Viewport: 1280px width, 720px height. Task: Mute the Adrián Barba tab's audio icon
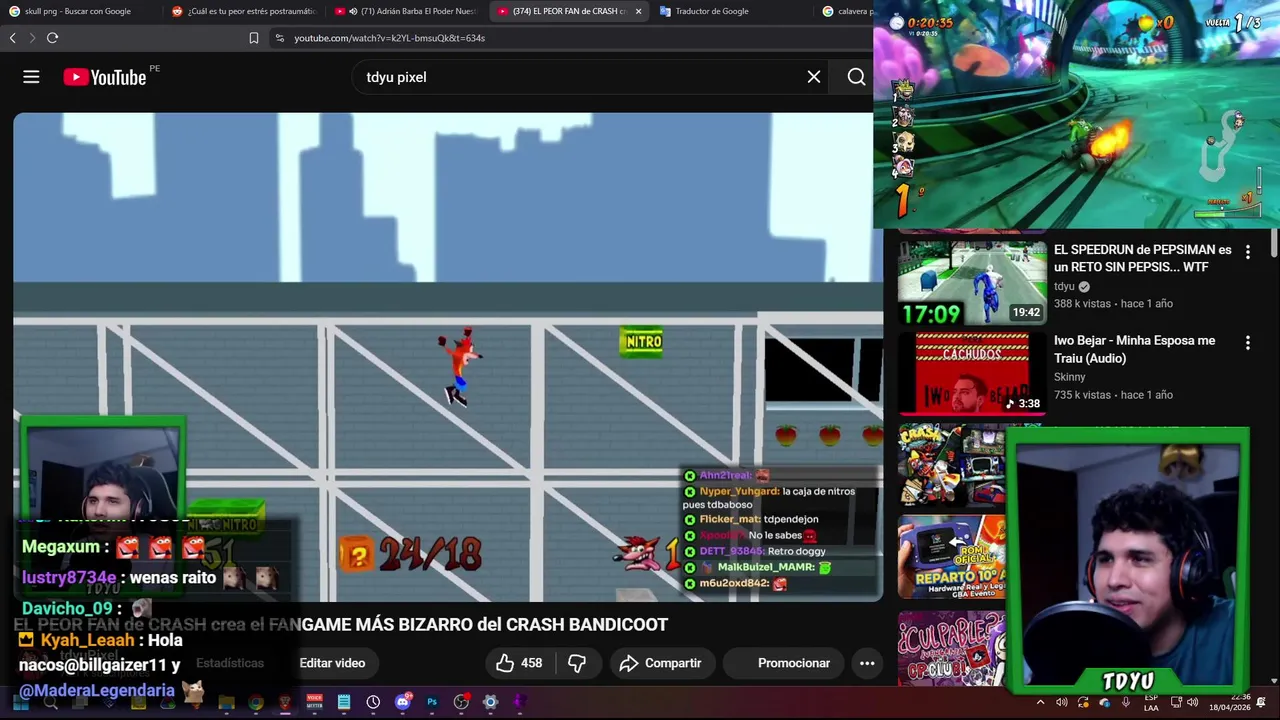(x=353, y=11)
